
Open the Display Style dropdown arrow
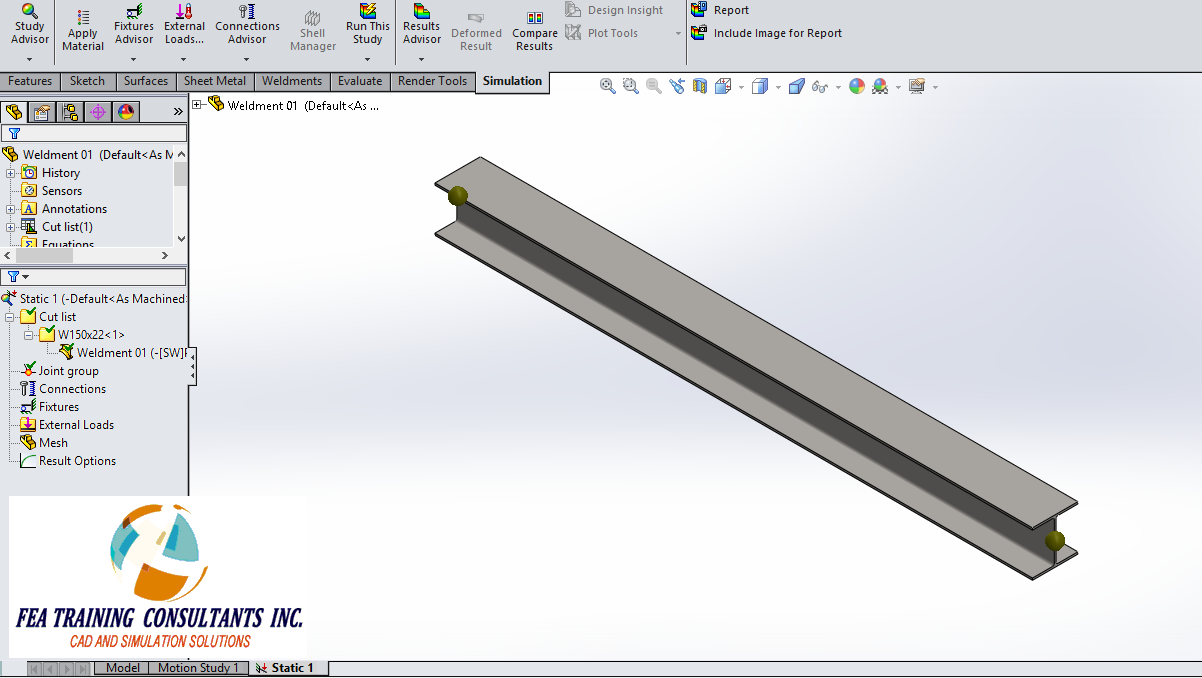pyautogui.click(x=777, y=87)
